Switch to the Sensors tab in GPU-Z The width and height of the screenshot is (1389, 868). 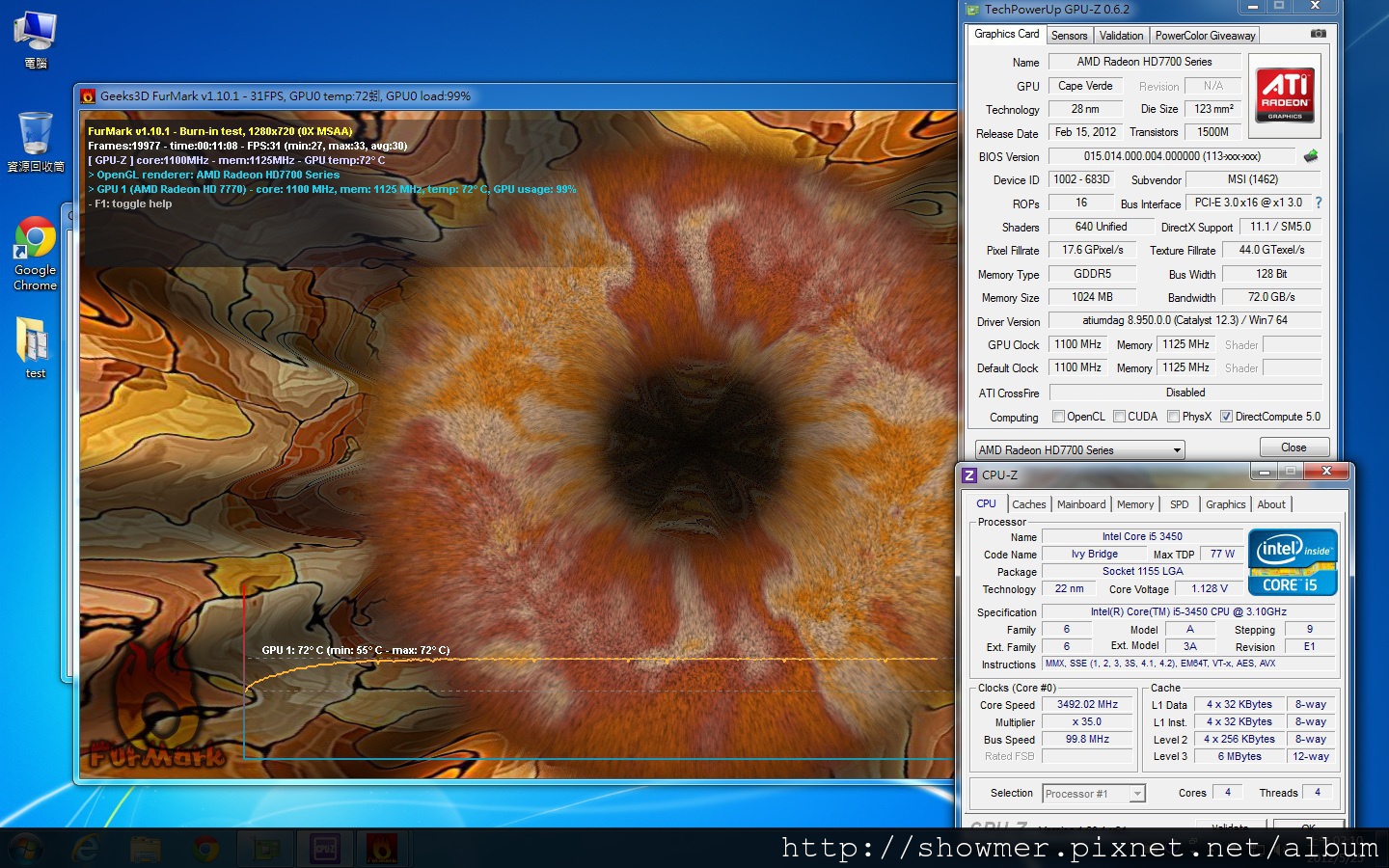(1069, 36)
